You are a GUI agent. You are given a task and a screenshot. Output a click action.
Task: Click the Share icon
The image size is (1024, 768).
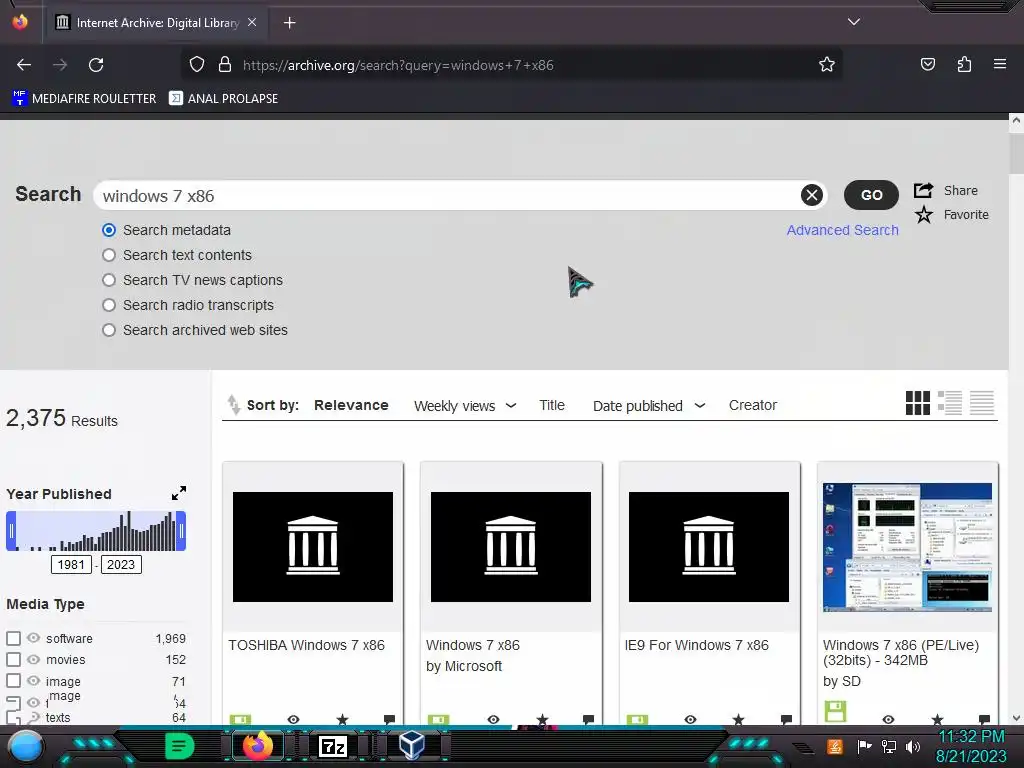(x=923, y=190)
